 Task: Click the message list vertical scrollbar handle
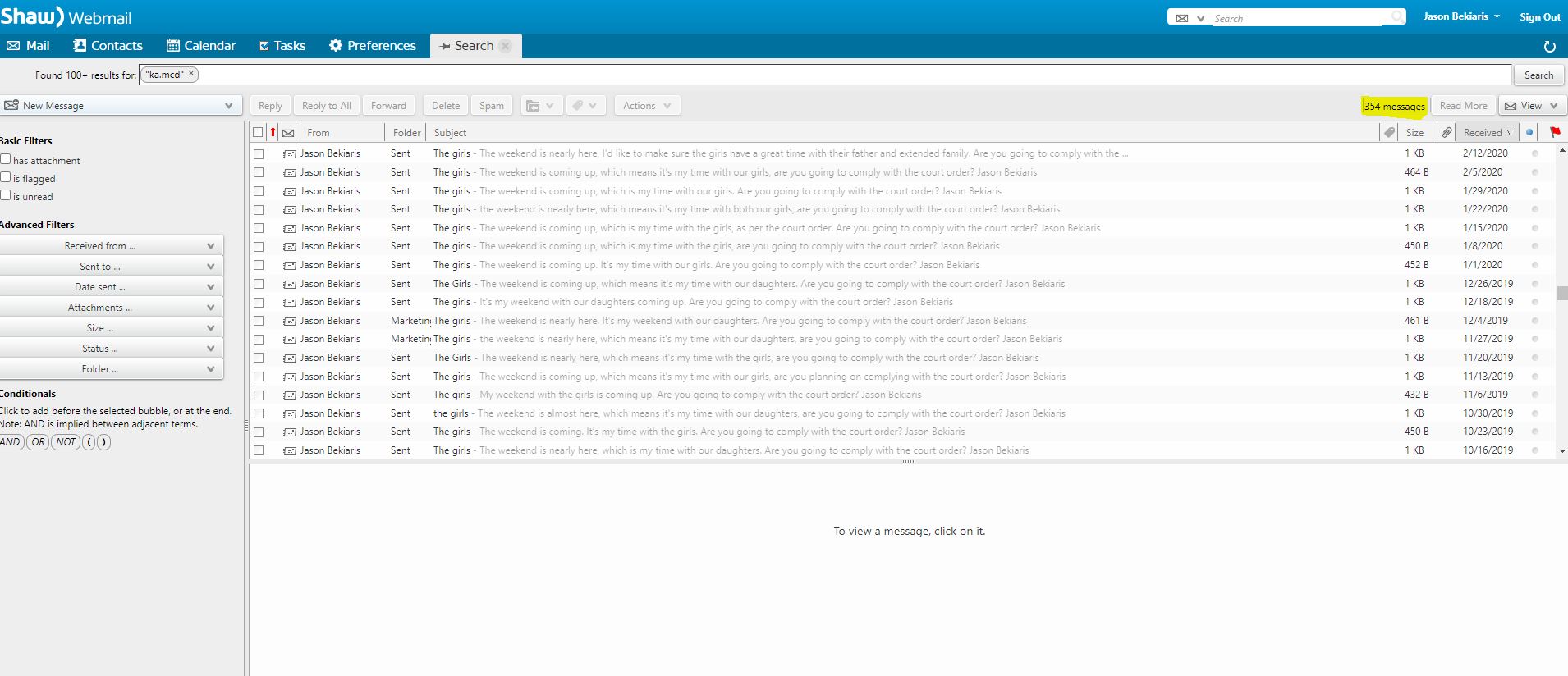1561,294
